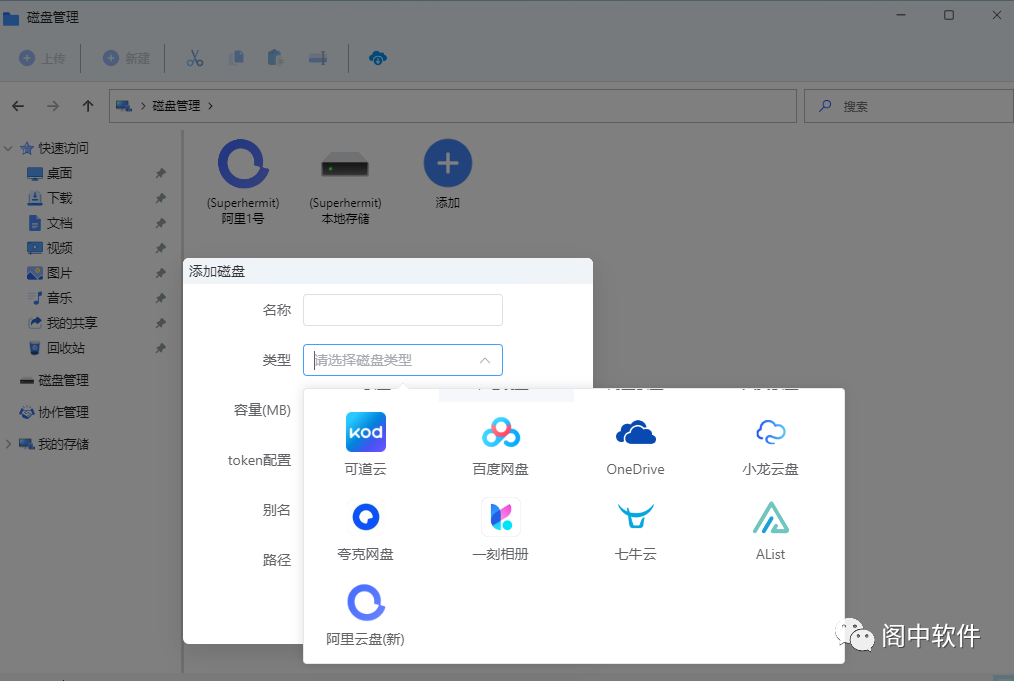Open 视频 in quick access

click(59, 248)
